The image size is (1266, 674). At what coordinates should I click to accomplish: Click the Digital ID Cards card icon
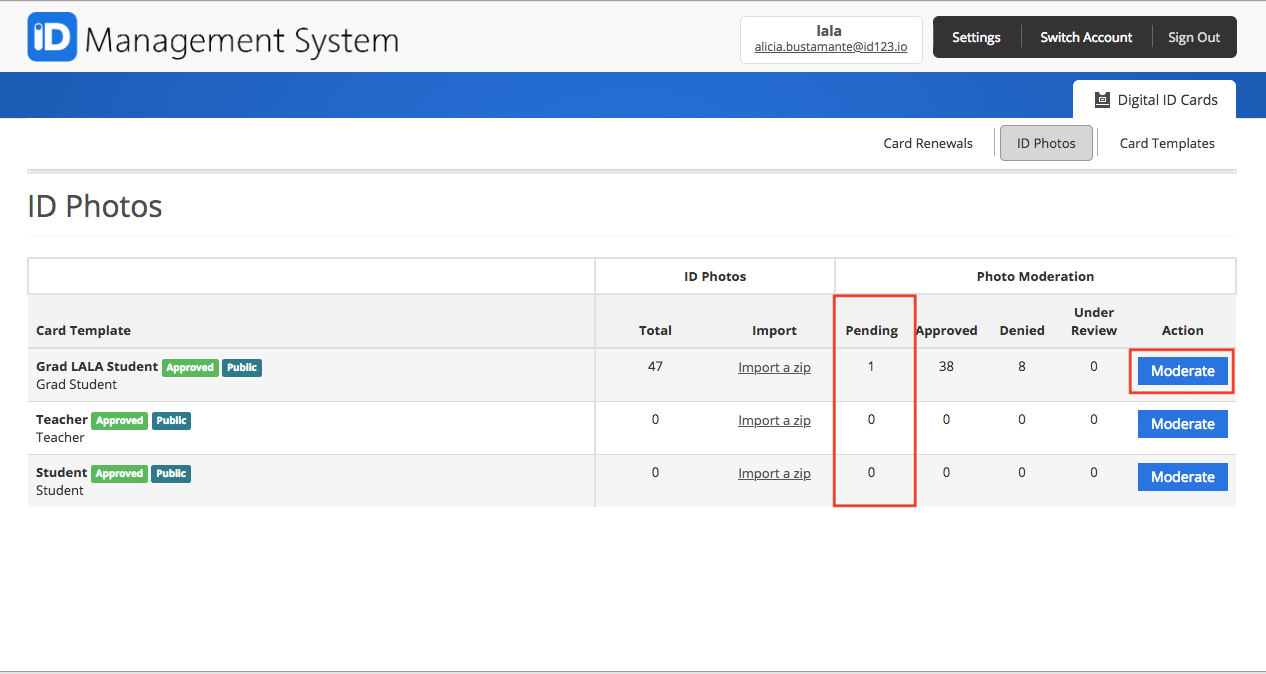click(x=1102, y=100)
